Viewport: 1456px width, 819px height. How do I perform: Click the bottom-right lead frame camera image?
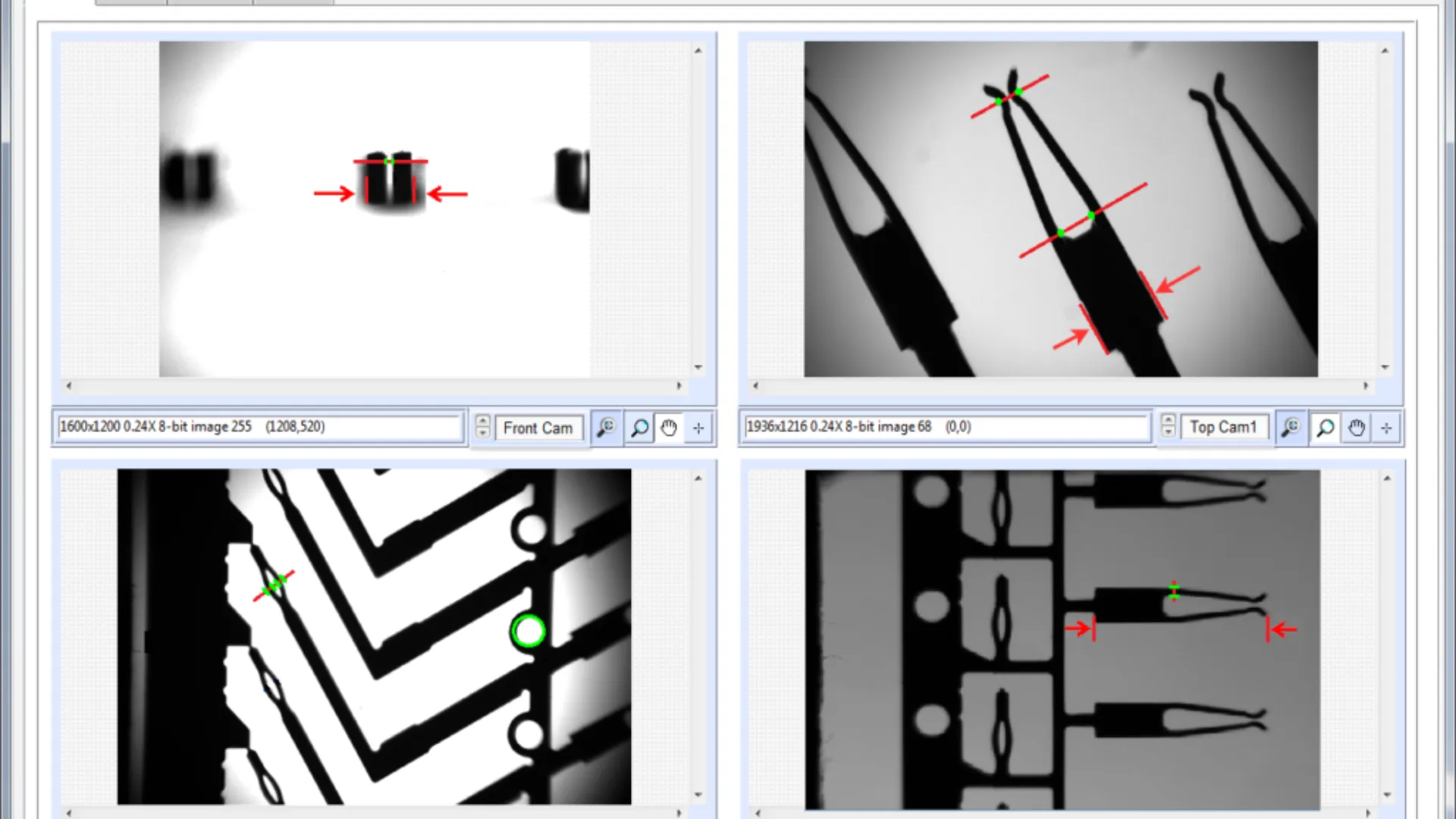tap(1062, 639)
